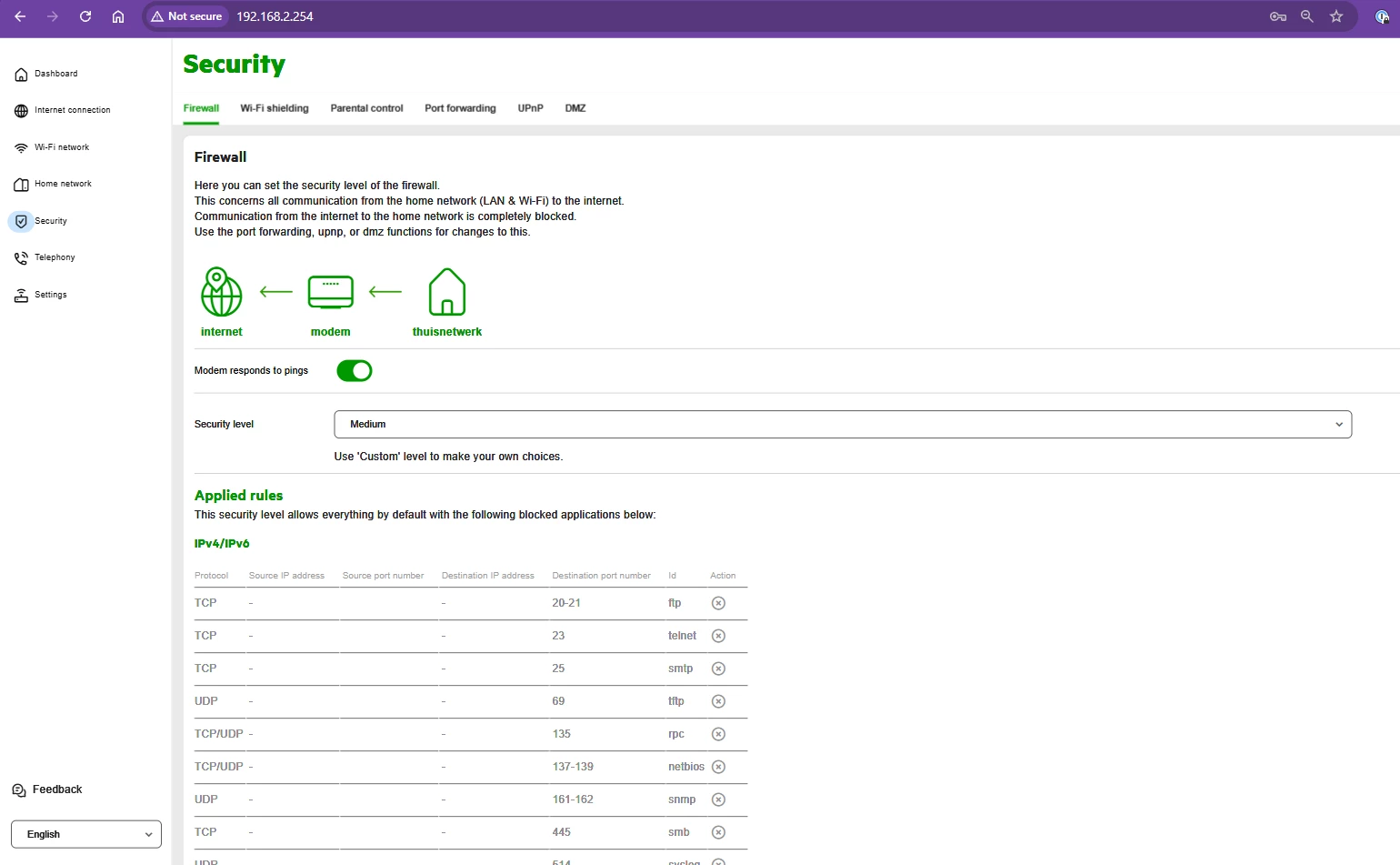The height and width of the screenshot is (865, 1400).
Task: Click the 161-162 port cell
Action: pos(573,800)
